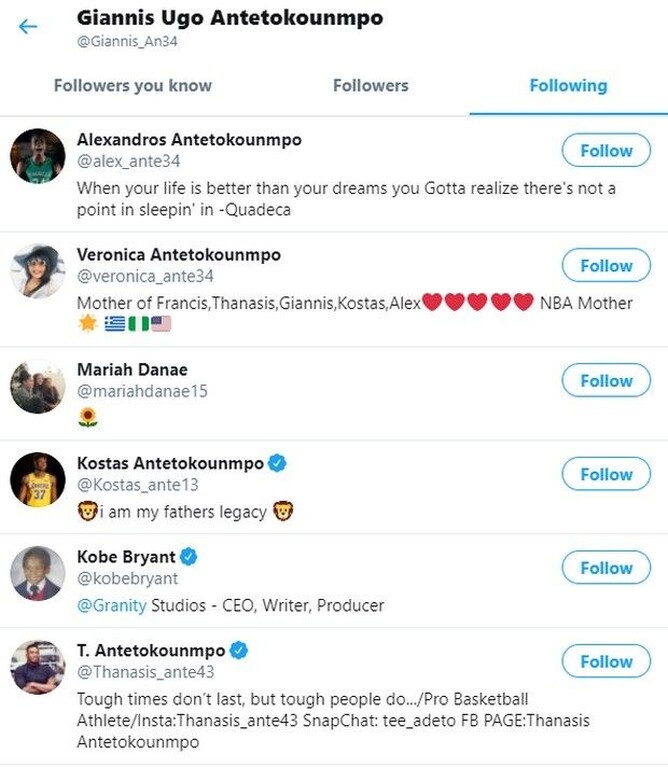The image size is (668, 768).
Task: Click the back arrow icon
Action: pyautogui.click(x=28, y=26)
